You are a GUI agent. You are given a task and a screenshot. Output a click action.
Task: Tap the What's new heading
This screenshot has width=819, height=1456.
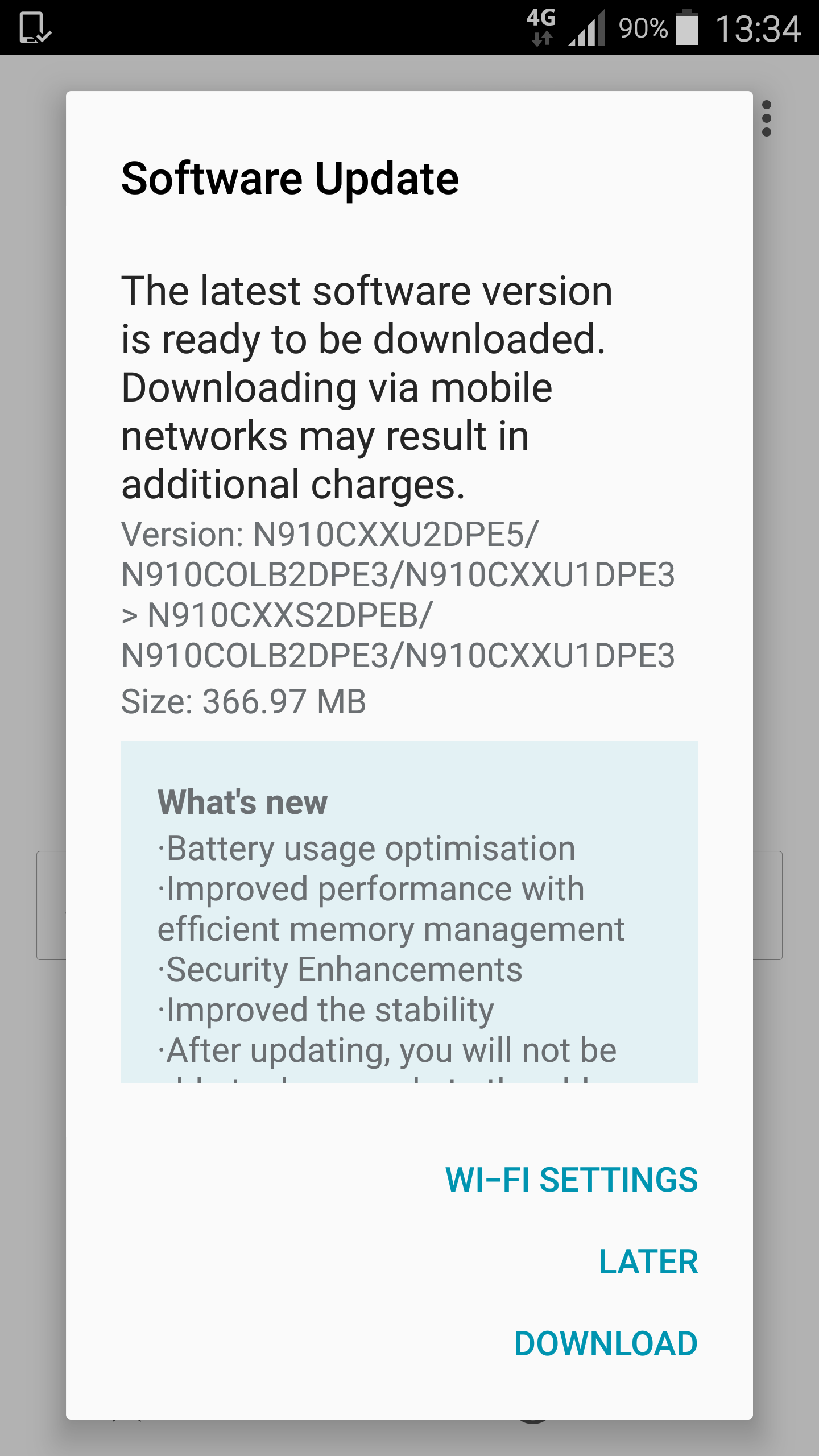(242, 802)
